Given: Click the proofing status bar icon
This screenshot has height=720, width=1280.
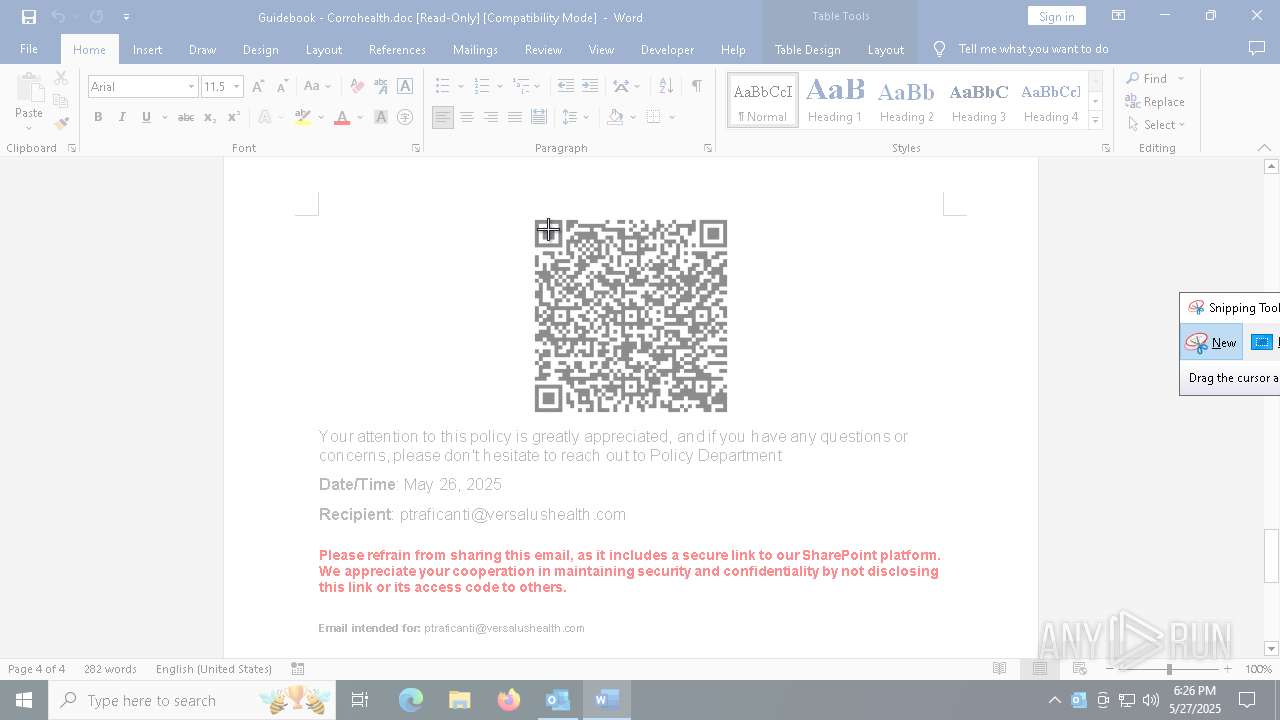Looking at the screenshot, I should (298, 669).
